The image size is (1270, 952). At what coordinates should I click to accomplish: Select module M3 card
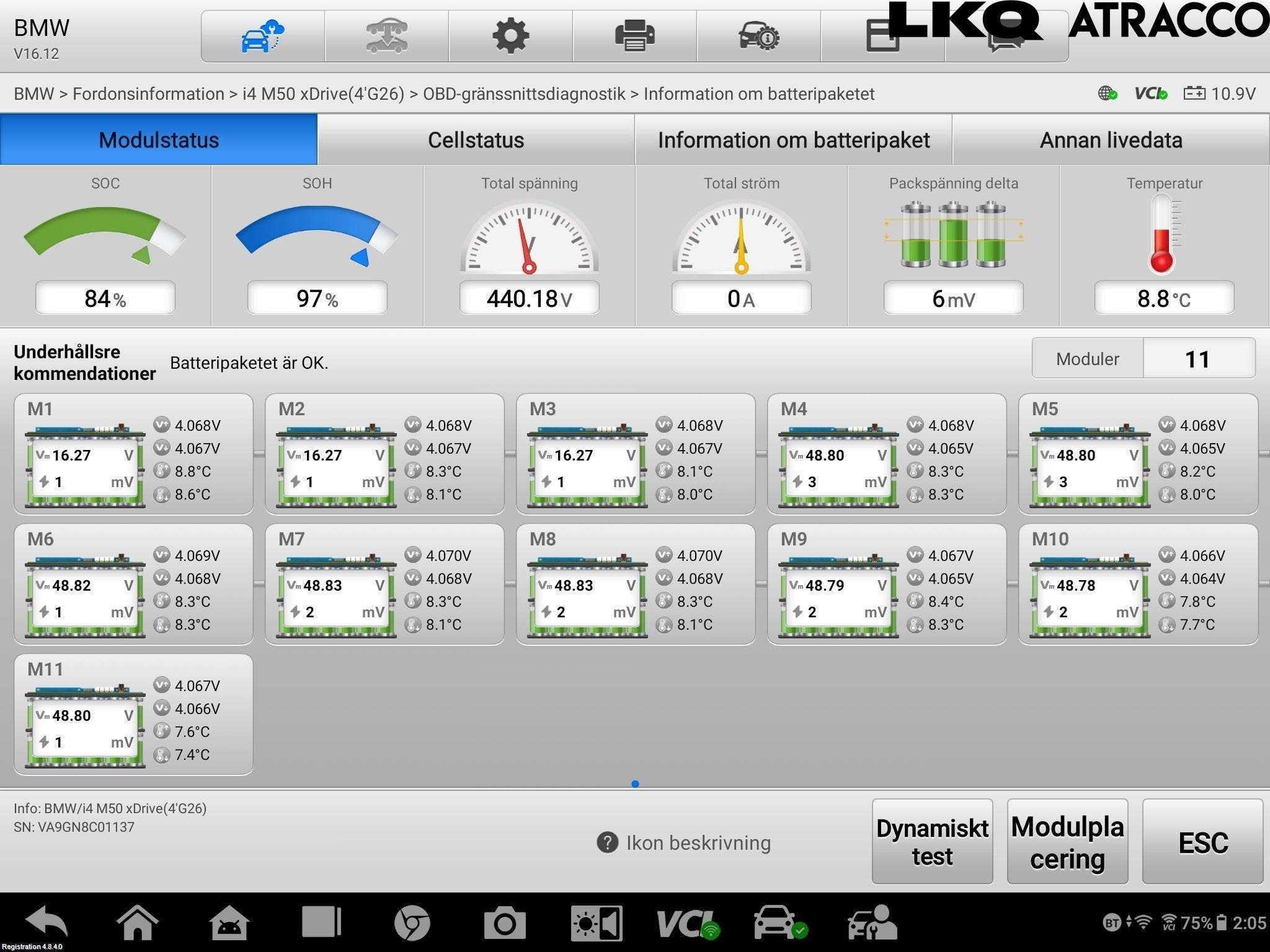point(636,454)
